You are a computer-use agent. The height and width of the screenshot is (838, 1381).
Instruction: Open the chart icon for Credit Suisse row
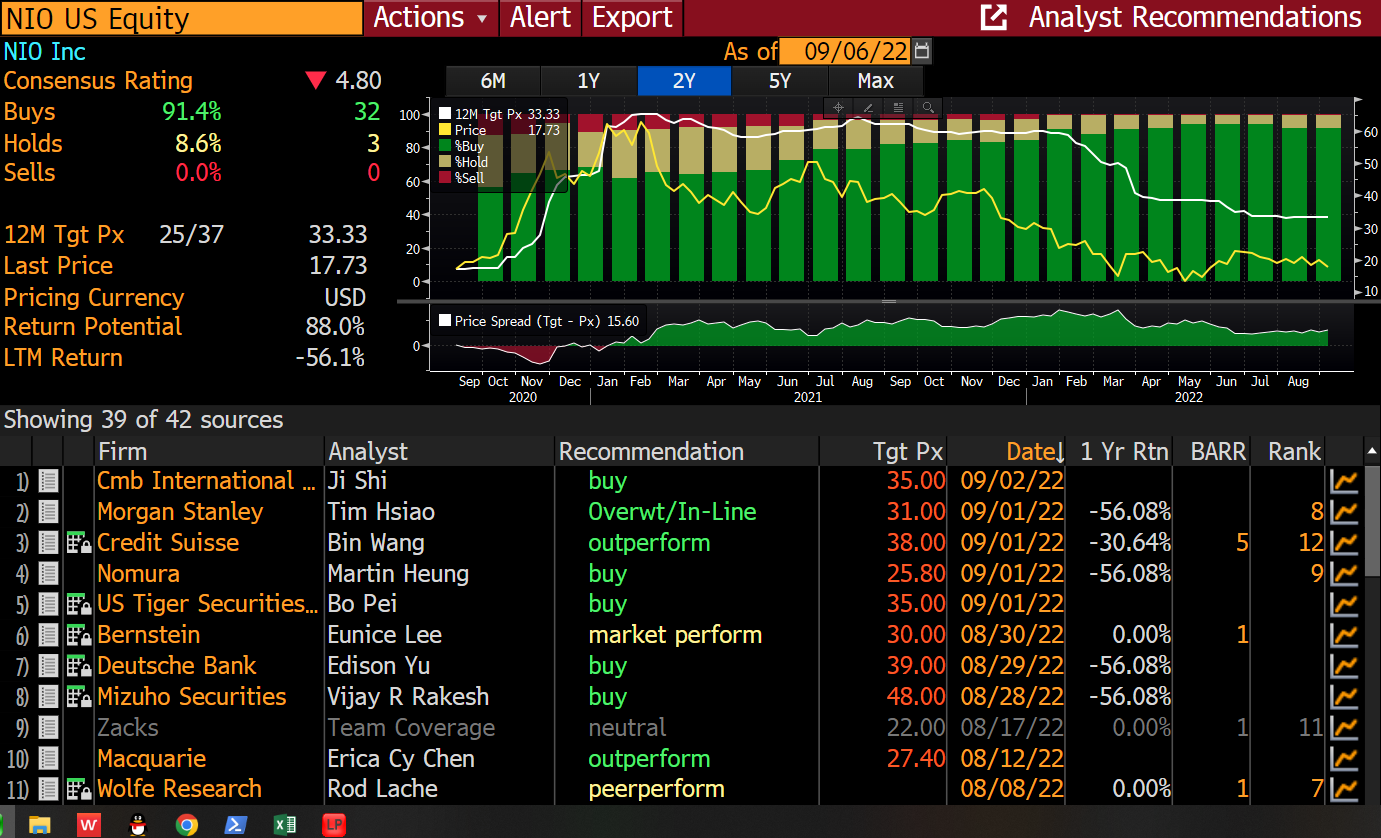[x=1345, y=543]
